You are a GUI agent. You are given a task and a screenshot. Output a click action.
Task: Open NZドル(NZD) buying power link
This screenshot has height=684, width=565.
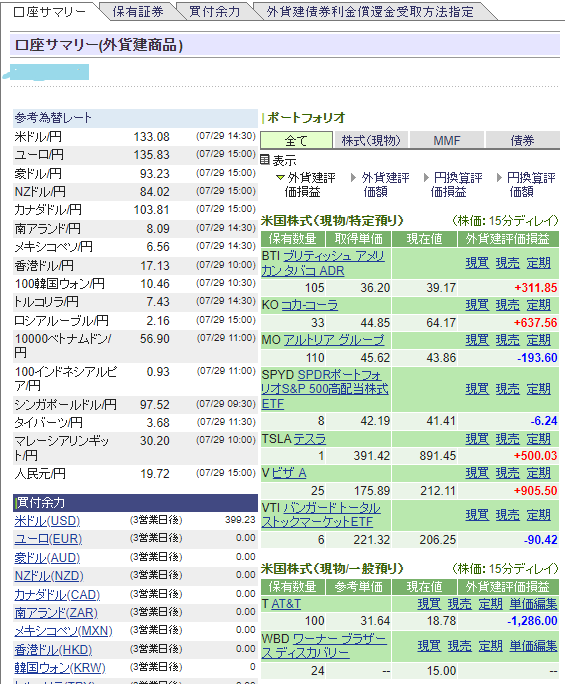(49, 576)
